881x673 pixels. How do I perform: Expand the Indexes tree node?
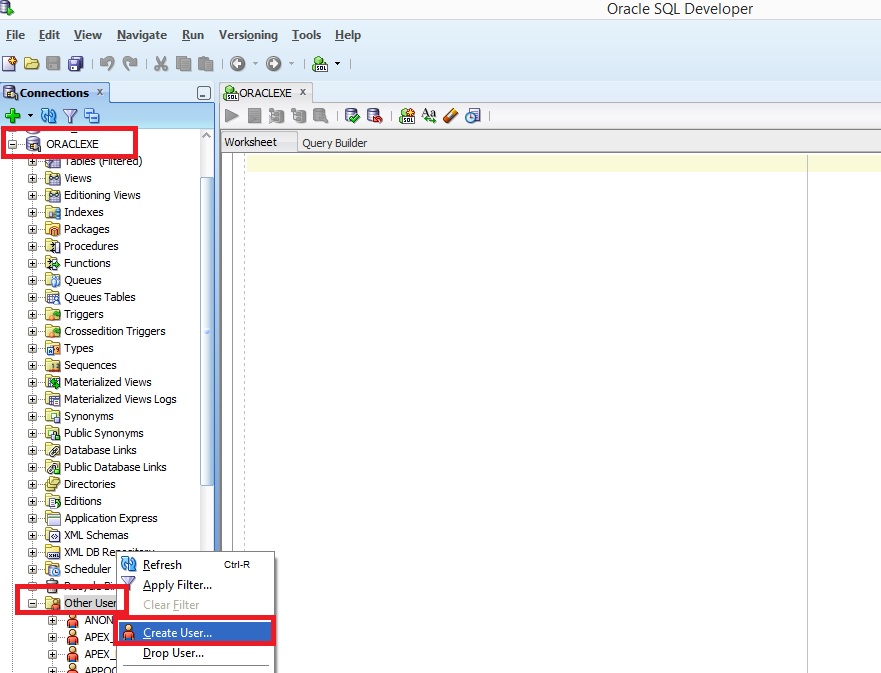coord(33,212)
